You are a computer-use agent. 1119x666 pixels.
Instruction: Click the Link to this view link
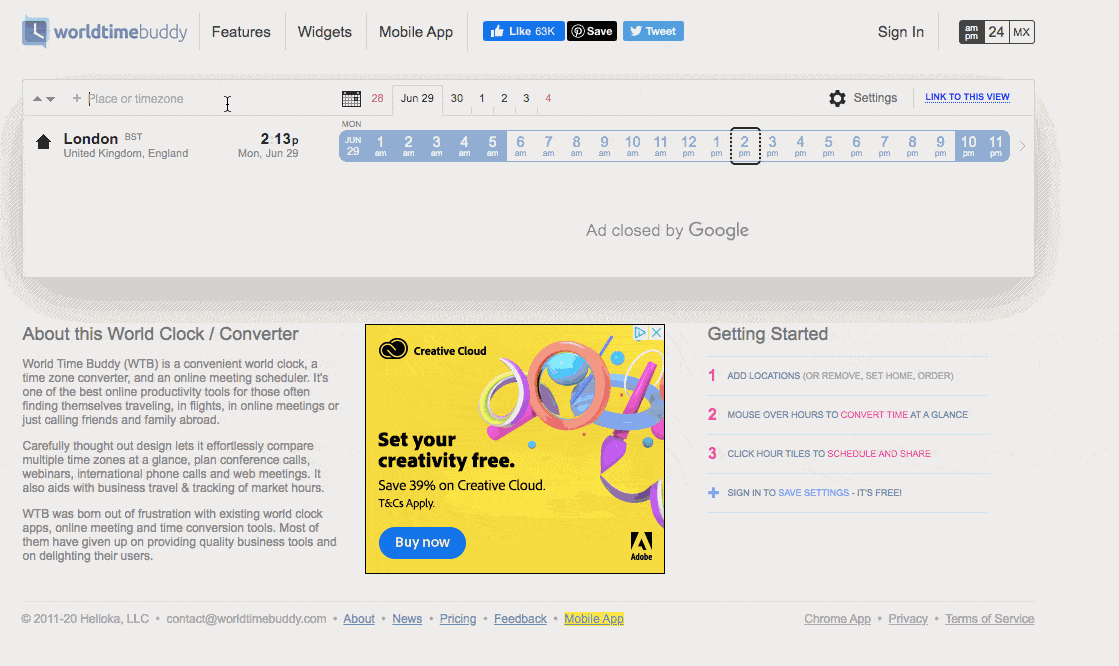[967, 97]
